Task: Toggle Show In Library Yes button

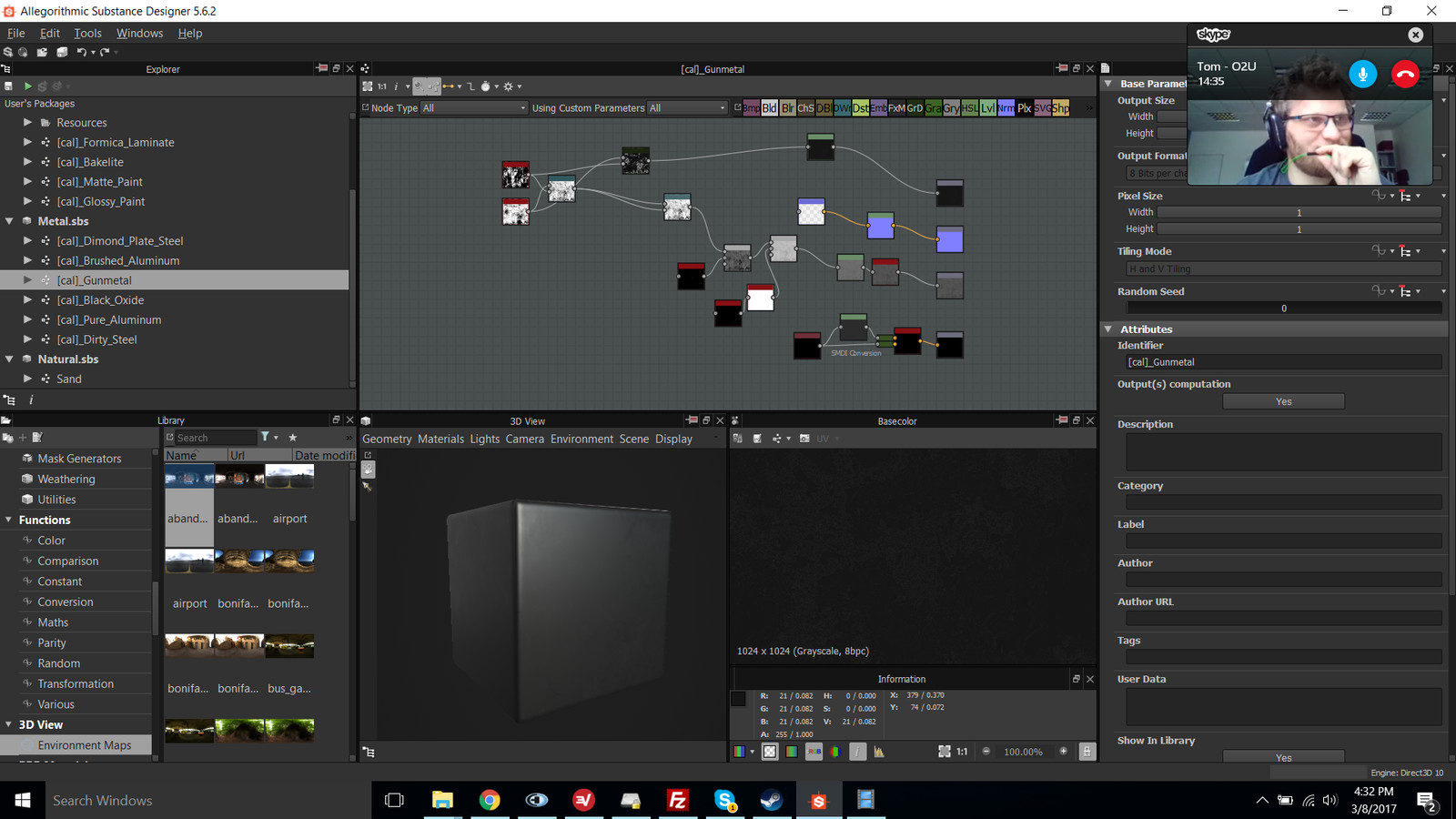Action: point(1283,757)
